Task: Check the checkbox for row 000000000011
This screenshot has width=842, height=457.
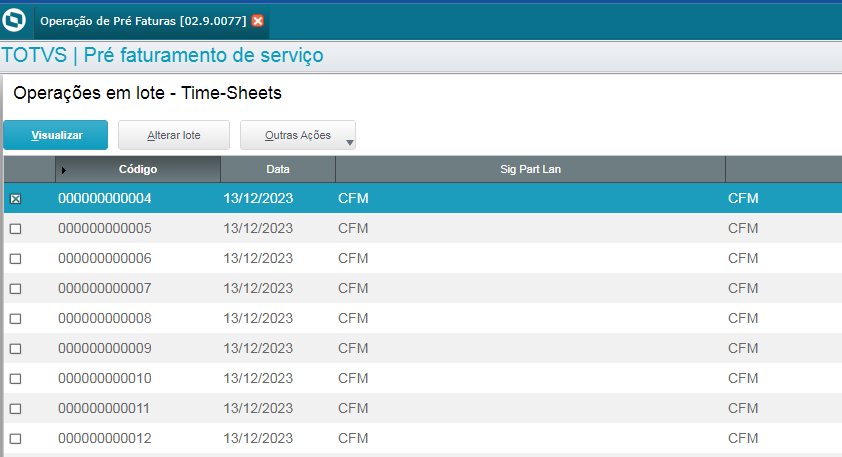Action: click(x=16, y=409)
